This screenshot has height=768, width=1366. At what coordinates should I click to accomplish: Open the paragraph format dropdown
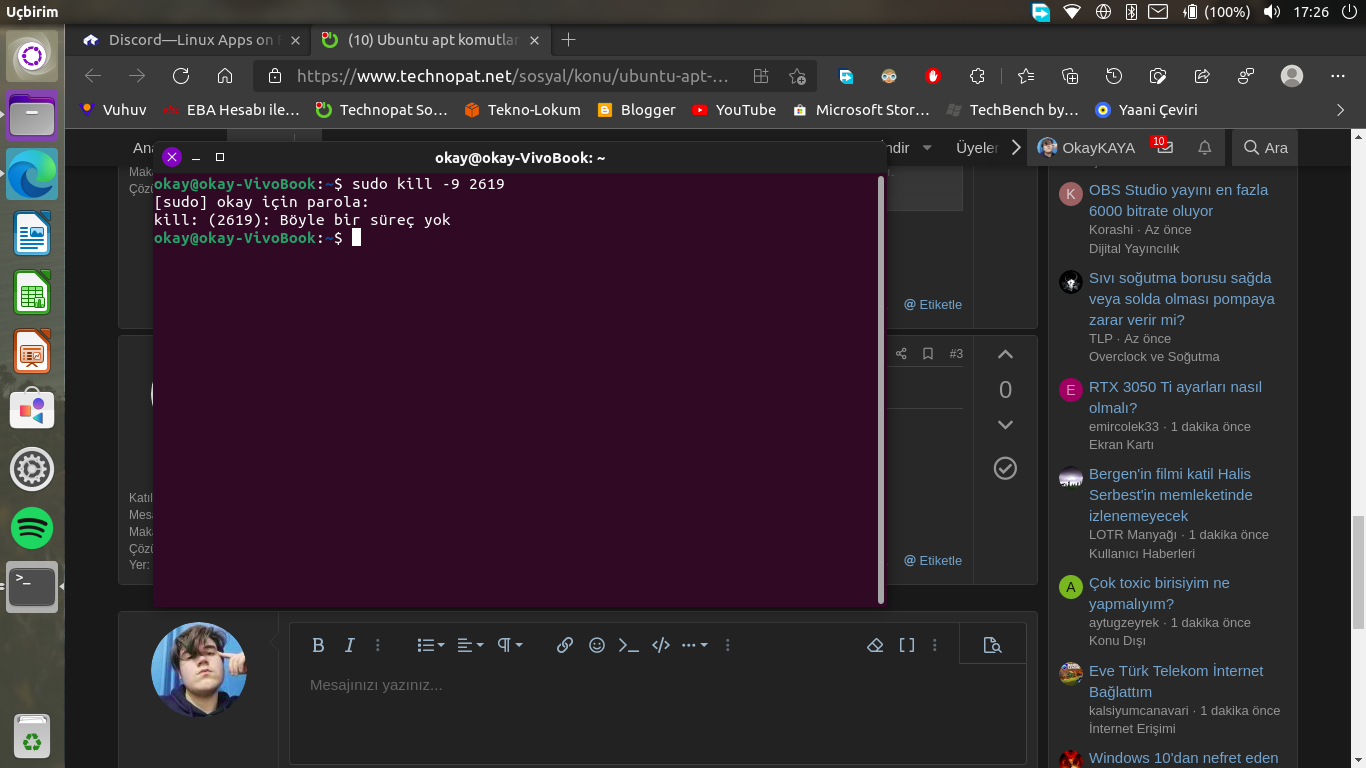510,645
